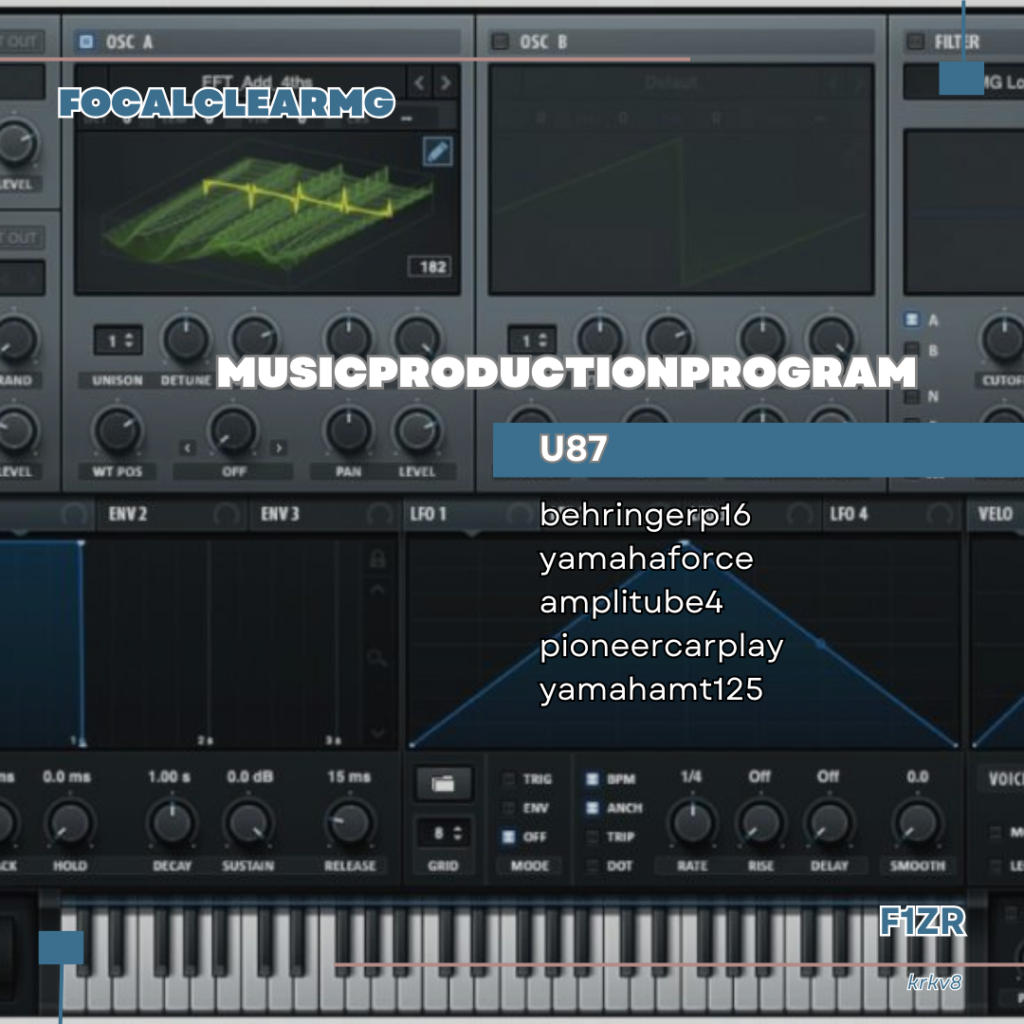Viewport: 1024px width, 1024px height.
Task: Toggle filter routing checkbox N
Action: [911, 396]
